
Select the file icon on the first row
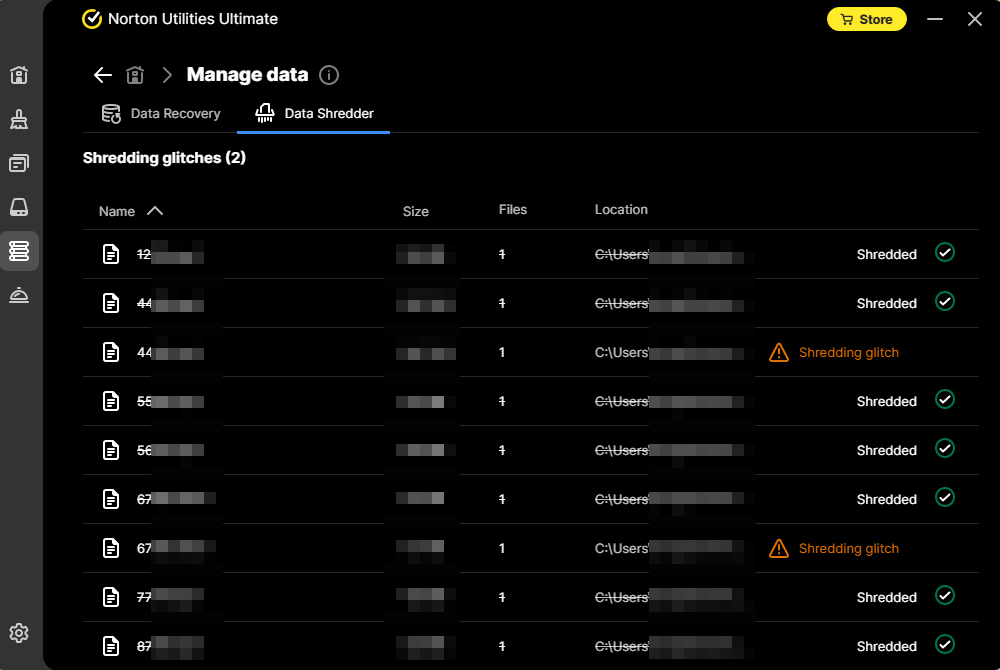[x=111, y=253]
